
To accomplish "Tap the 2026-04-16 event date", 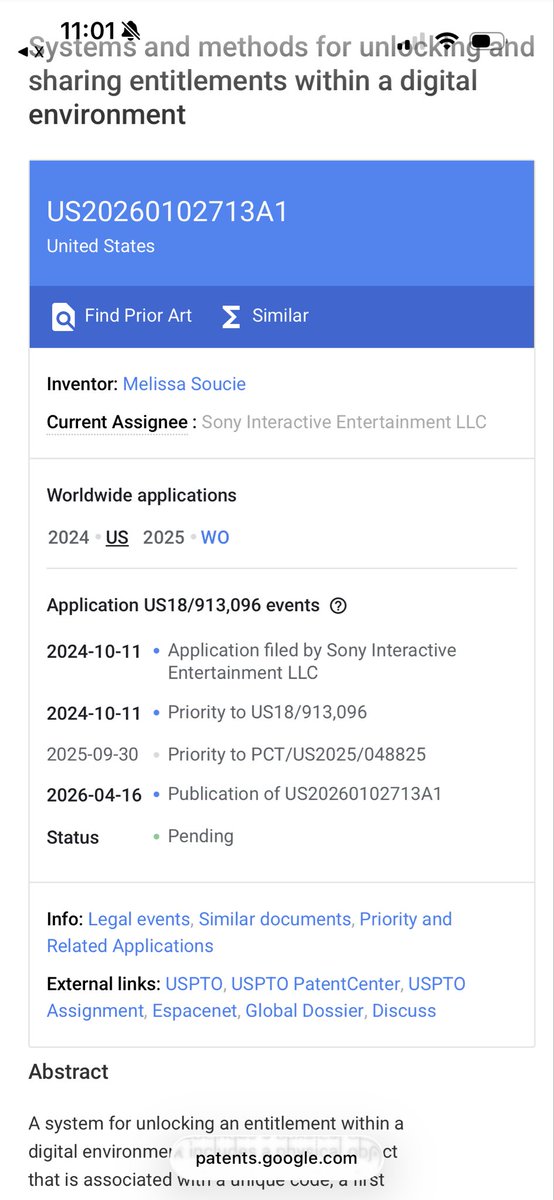I will click(x=94, y=795).
